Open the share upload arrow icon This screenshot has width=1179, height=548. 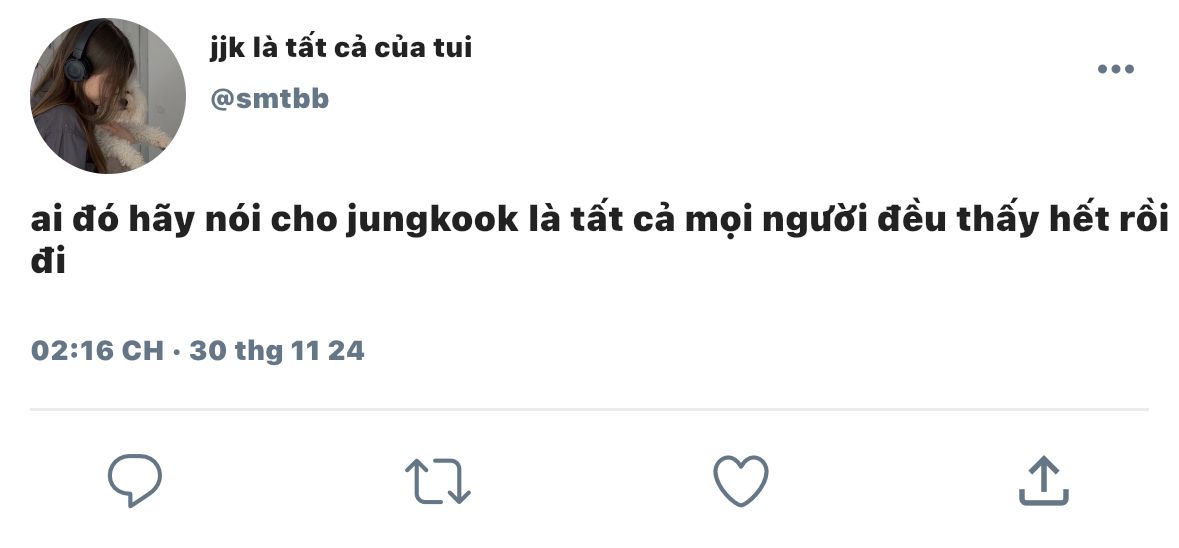(1044, 480)
